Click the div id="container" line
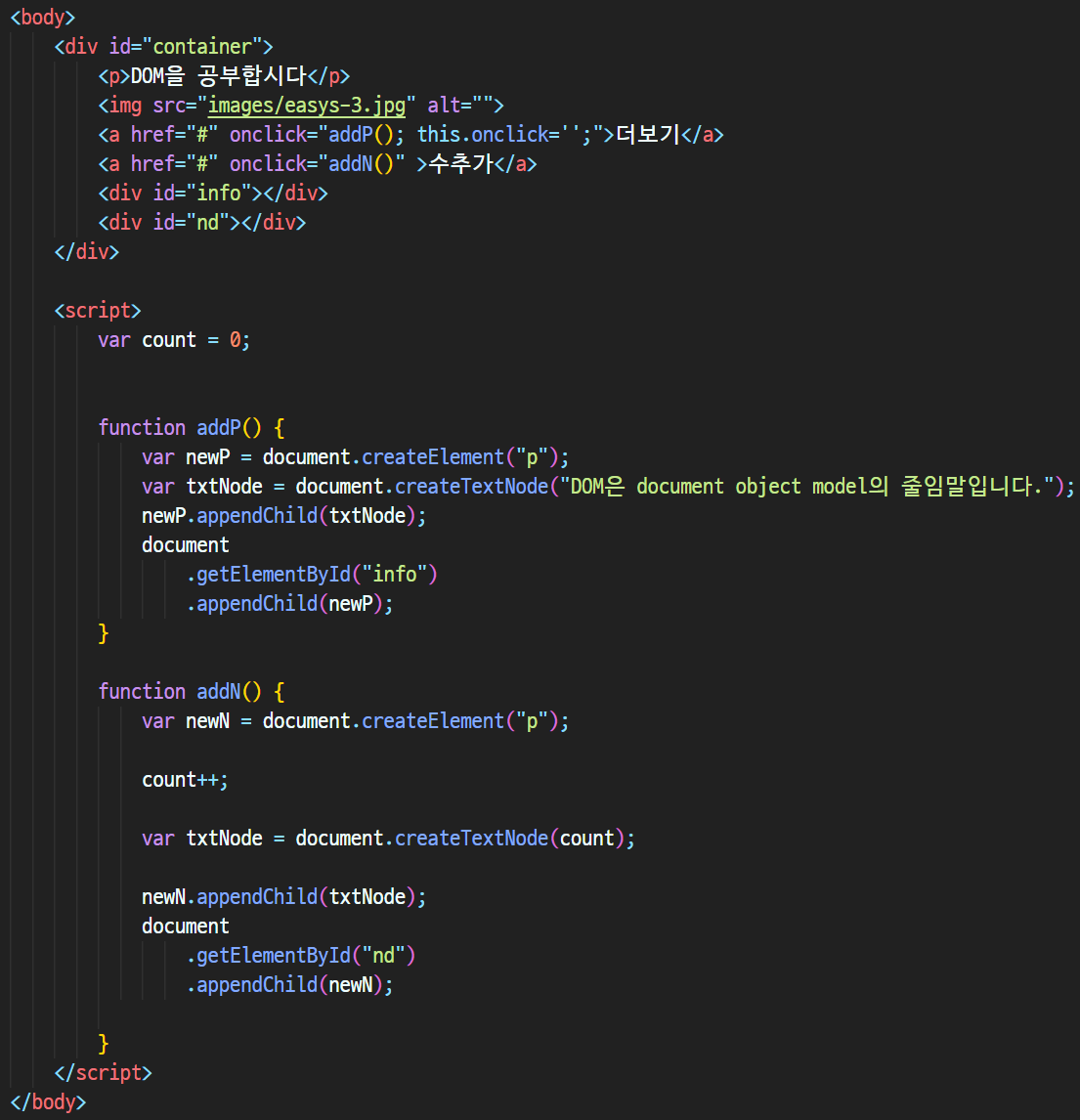Viewport: 1080px width, 1120px height. tap(163, 47)
